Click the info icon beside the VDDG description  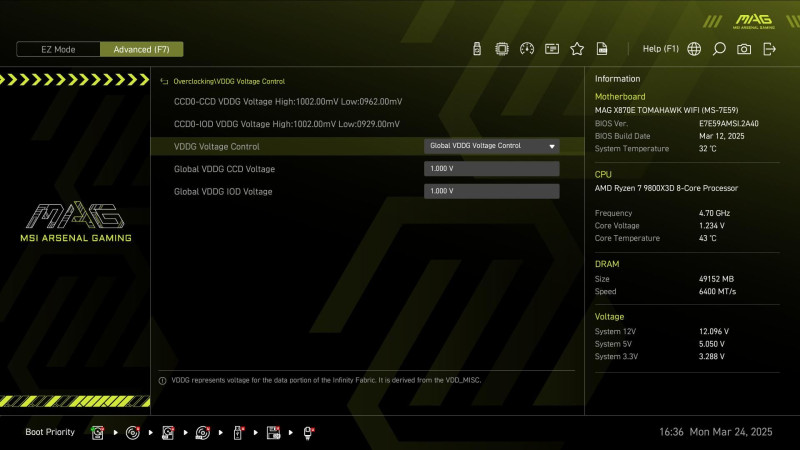pos(162,381)
